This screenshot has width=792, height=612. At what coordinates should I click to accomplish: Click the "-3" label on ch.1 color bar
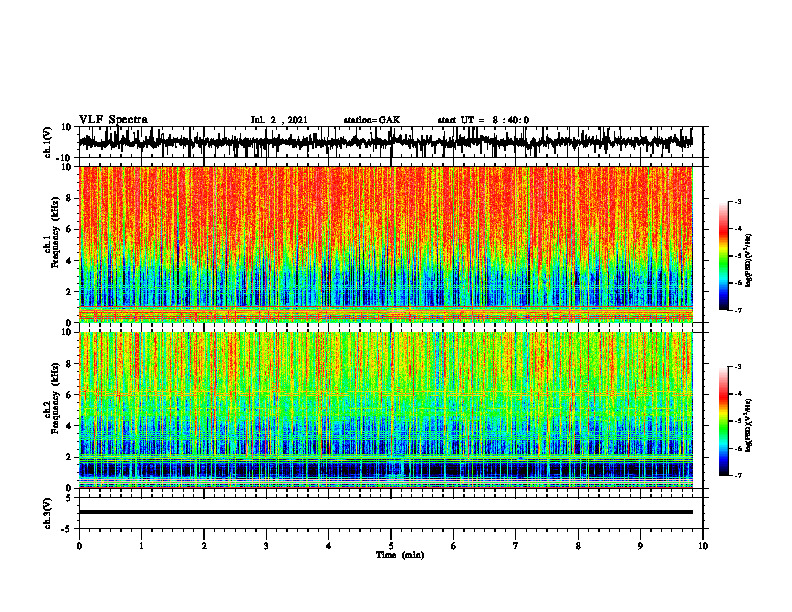[737, 202]
